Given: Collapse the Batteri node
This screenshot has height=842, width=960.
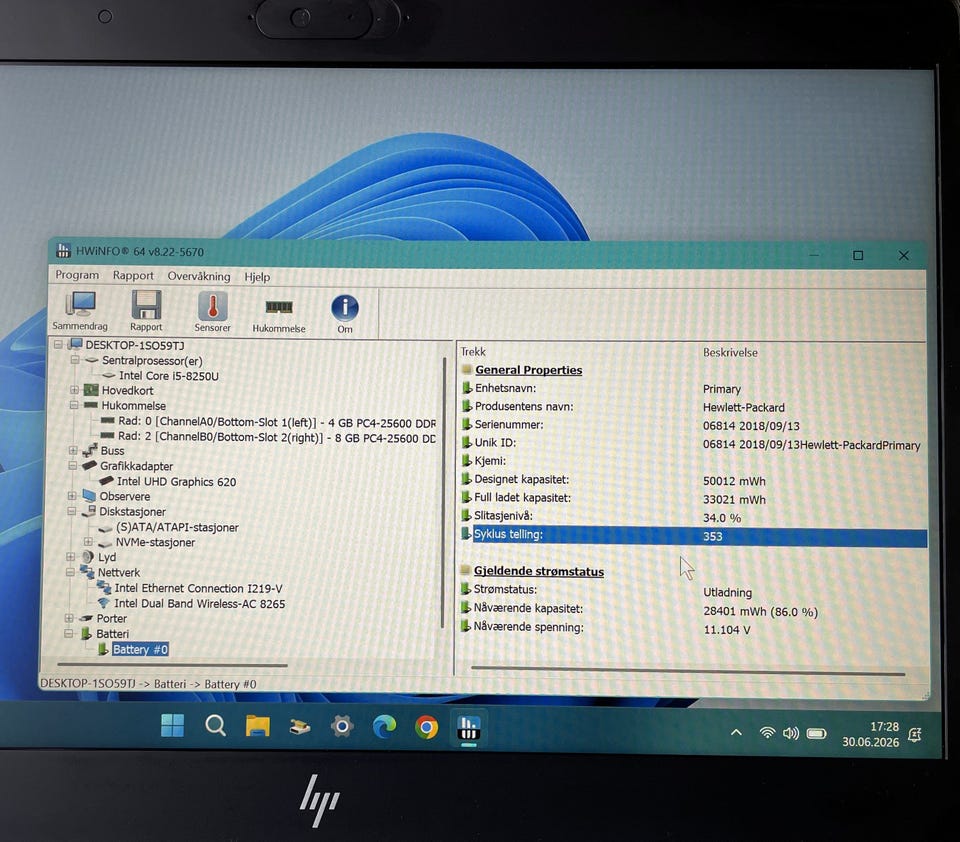Looking at the screenshot, I should click(69, 634).
